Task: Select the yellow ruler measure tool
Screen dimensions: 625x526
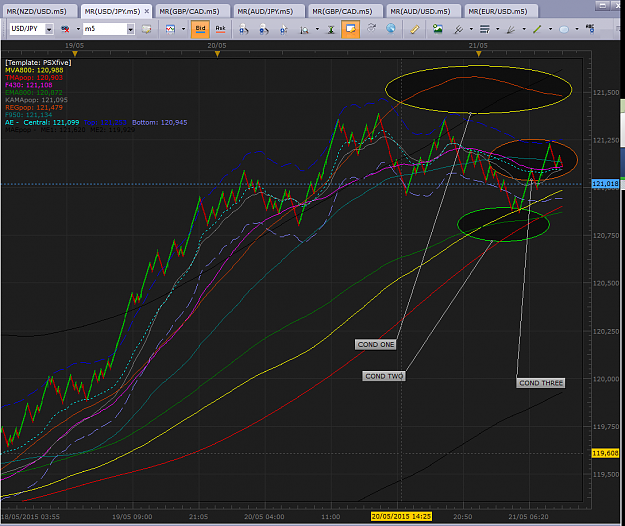Action: click(415, 29)
